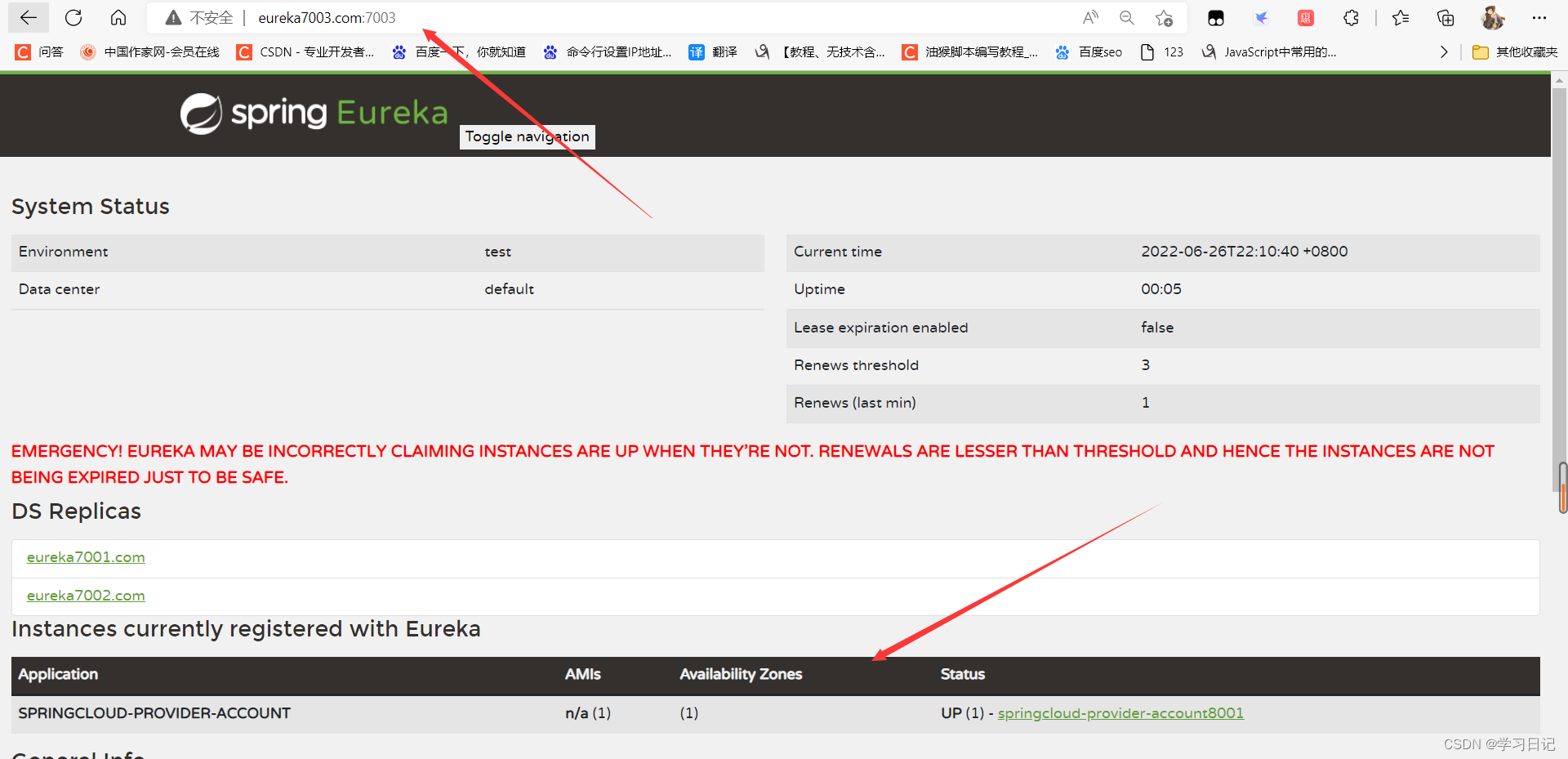Open the collections icon
The width and height of the screenshot is (1568, 759).
[1445, 17]
